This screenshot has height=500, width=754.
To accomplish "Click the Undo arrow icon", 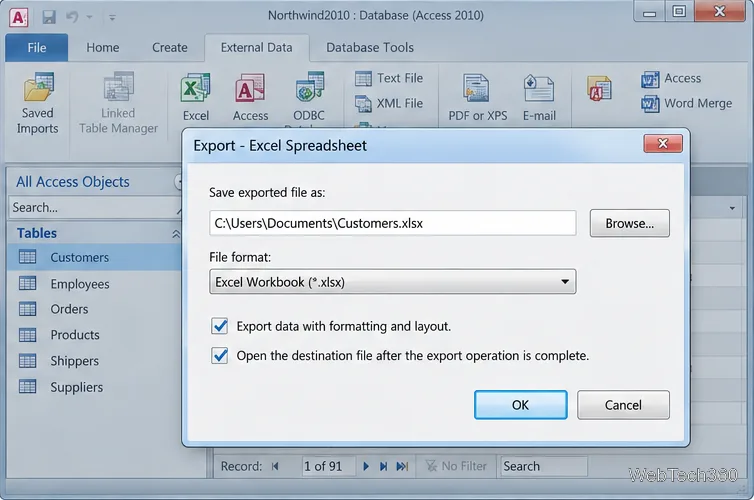I will coord(72,17).
